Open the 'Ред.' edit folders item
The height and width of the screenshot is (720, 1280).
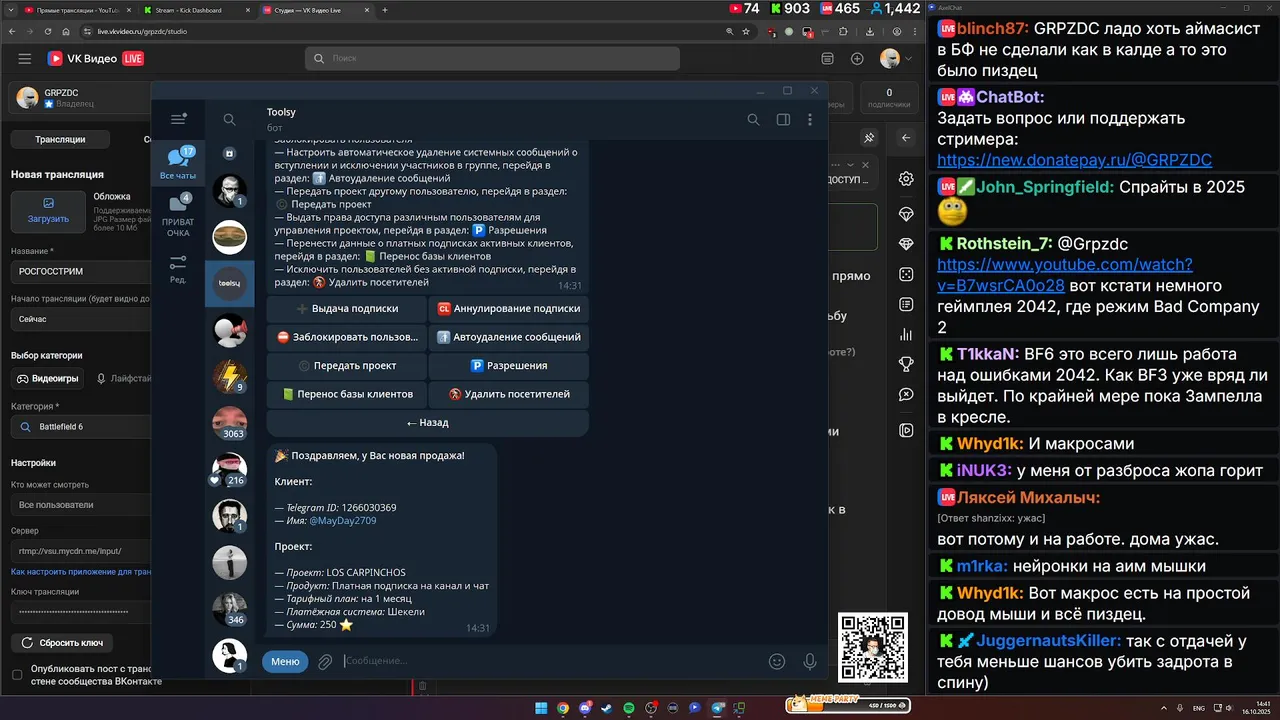point(178,269)
